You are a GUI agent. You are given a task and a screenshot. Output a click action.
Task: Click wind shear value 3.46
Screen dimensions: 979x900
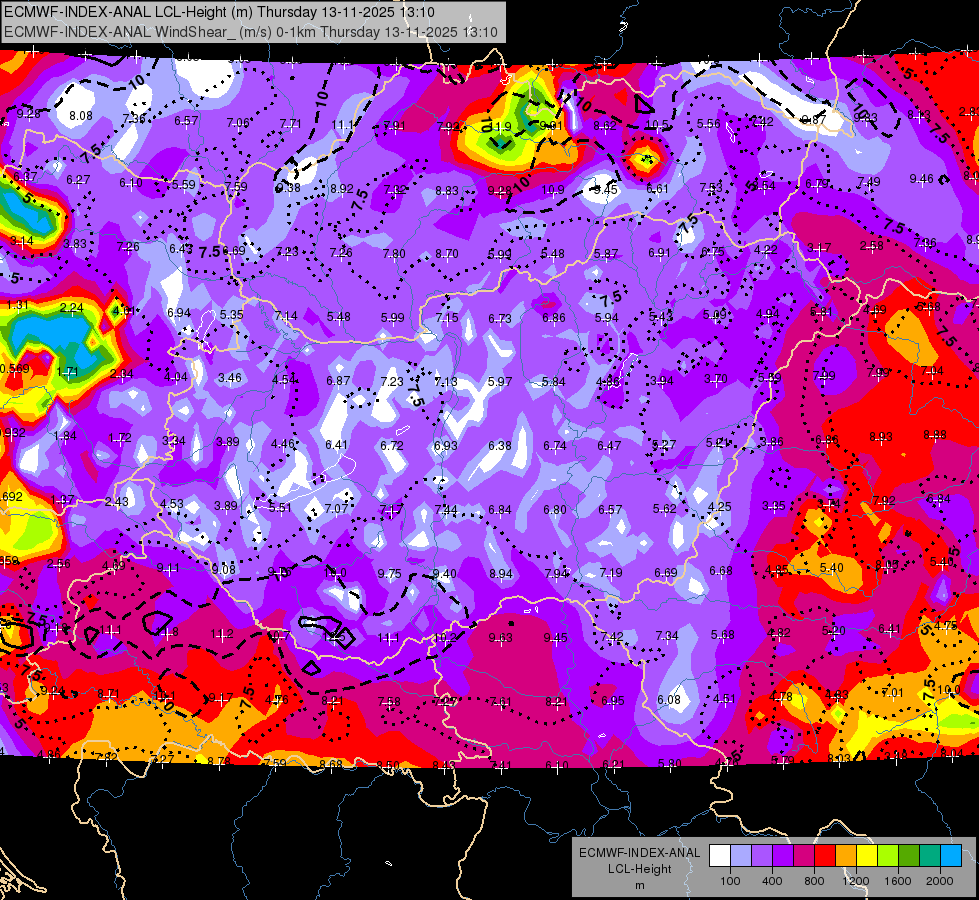230,378
